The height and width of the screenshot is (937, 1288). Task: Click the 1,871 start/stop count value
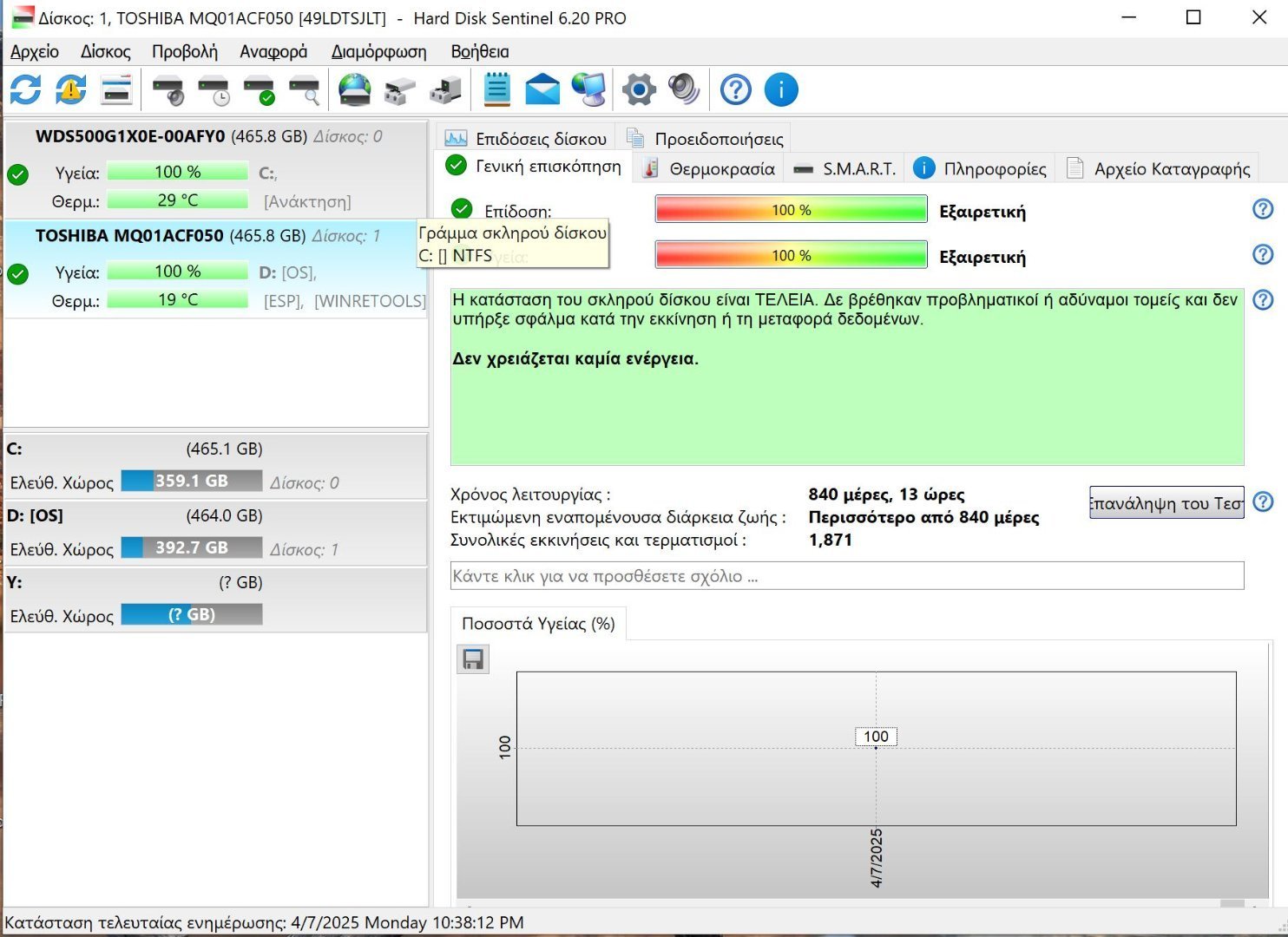830,540
